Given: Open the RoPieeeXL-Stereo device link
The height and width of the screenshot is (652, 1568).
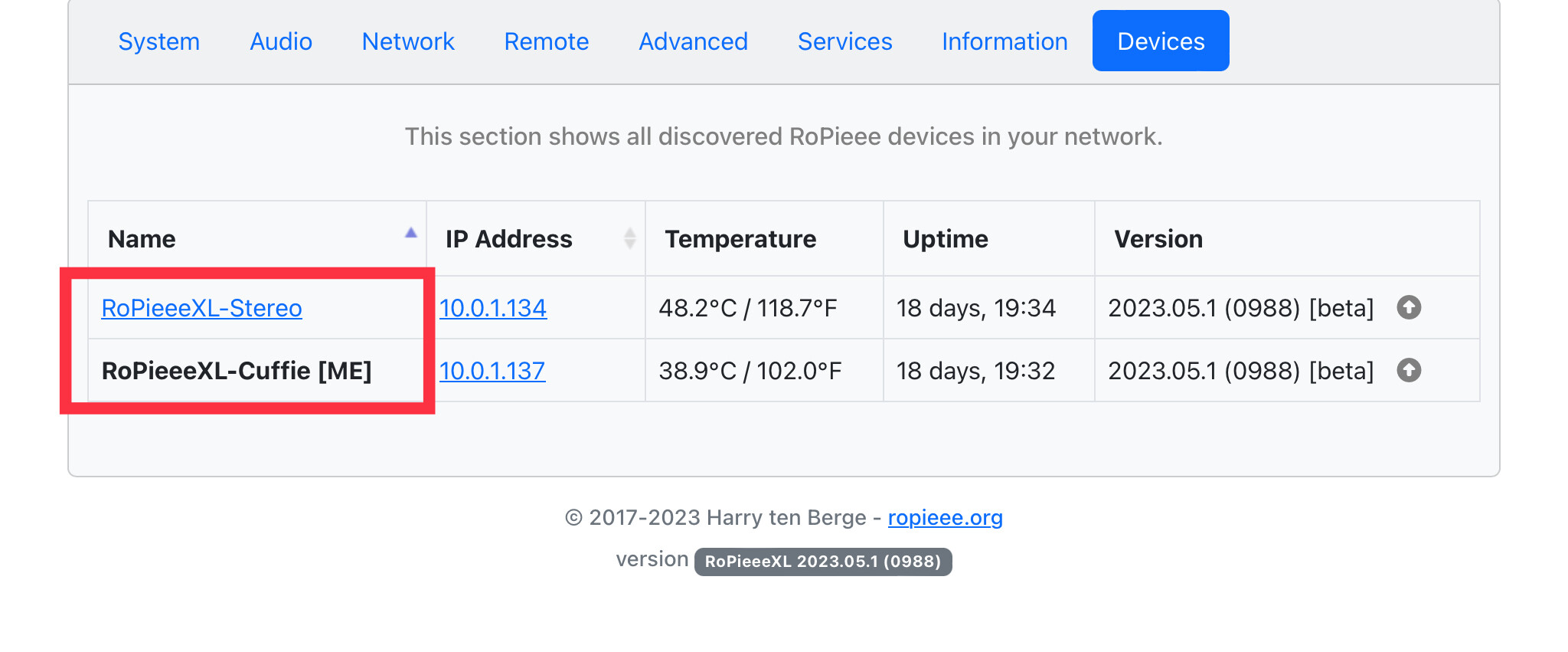Looking at the screenshot, I should coord(202,308).
